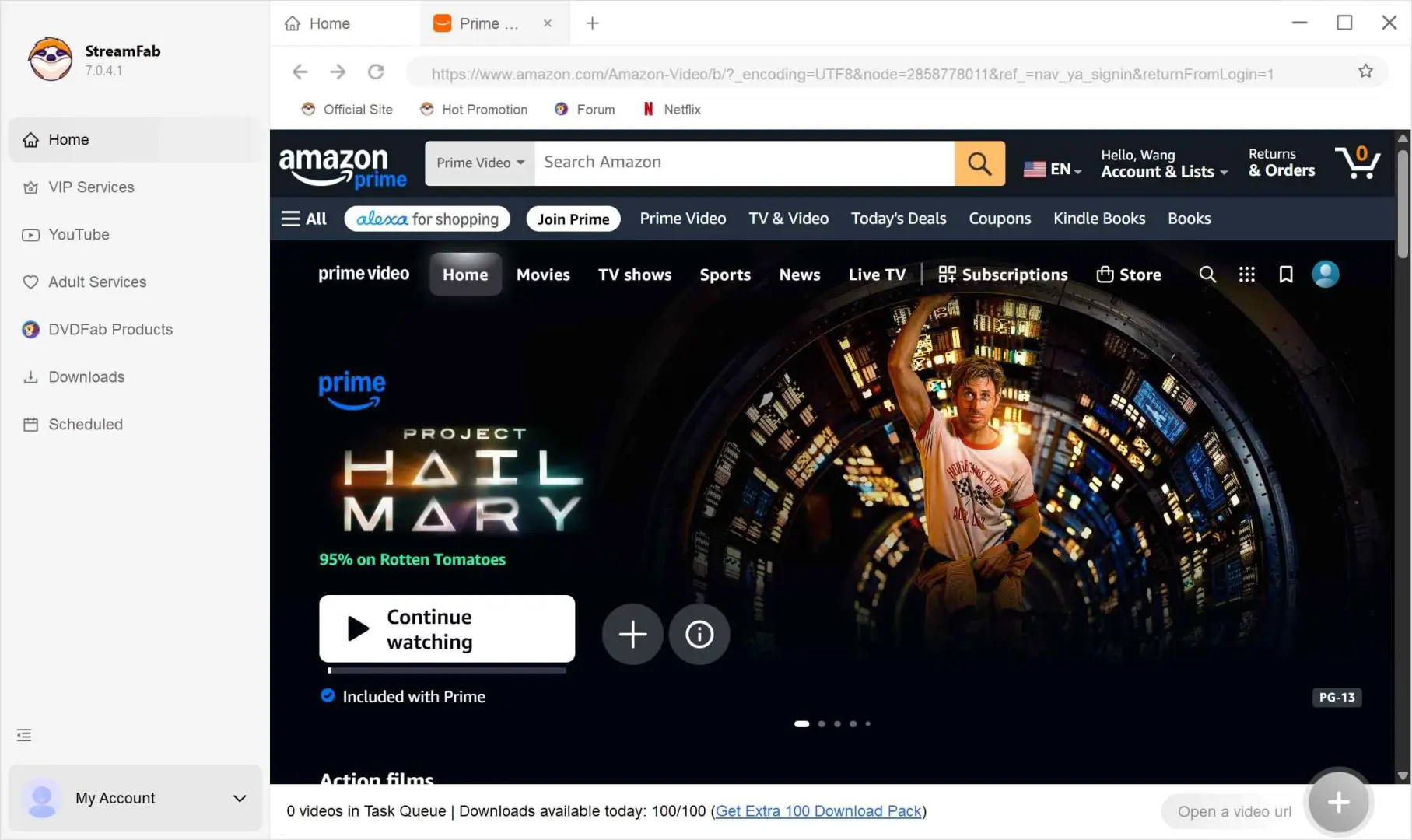Open the All hamburger menu
This screenshot has width=1412, height=840.
click(x=303, y=219)
